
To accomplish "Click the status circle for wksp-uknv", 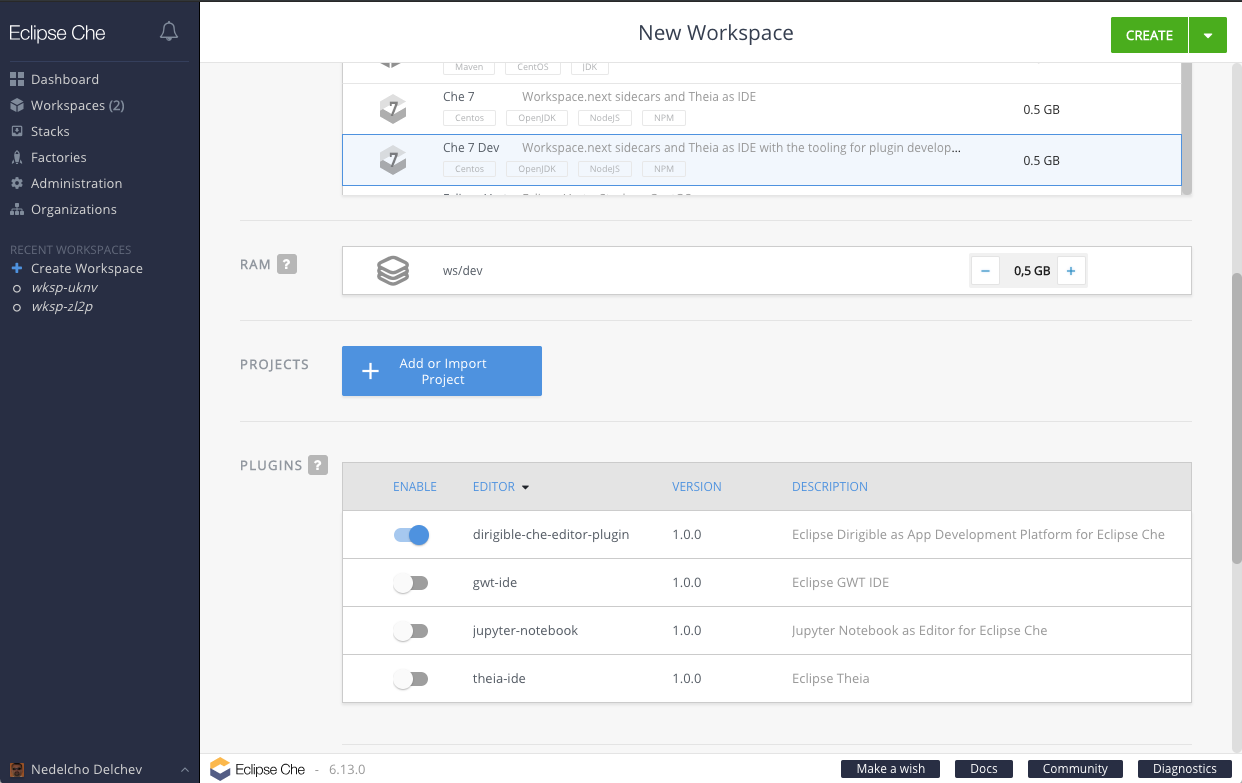I will coord(17,288).
